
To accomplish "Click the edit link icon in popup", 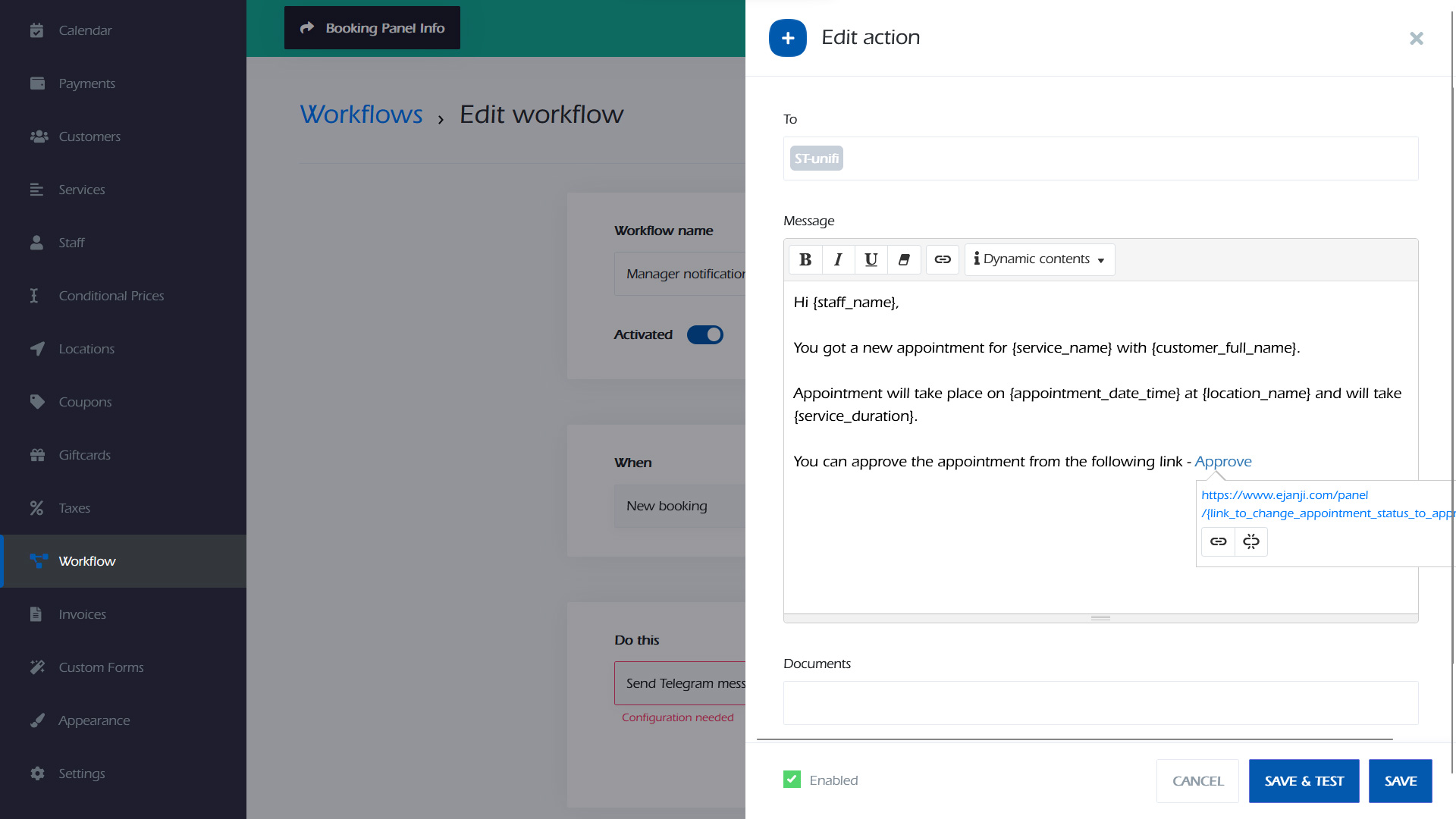I will pyautogui.click(x=1218, y=541).
